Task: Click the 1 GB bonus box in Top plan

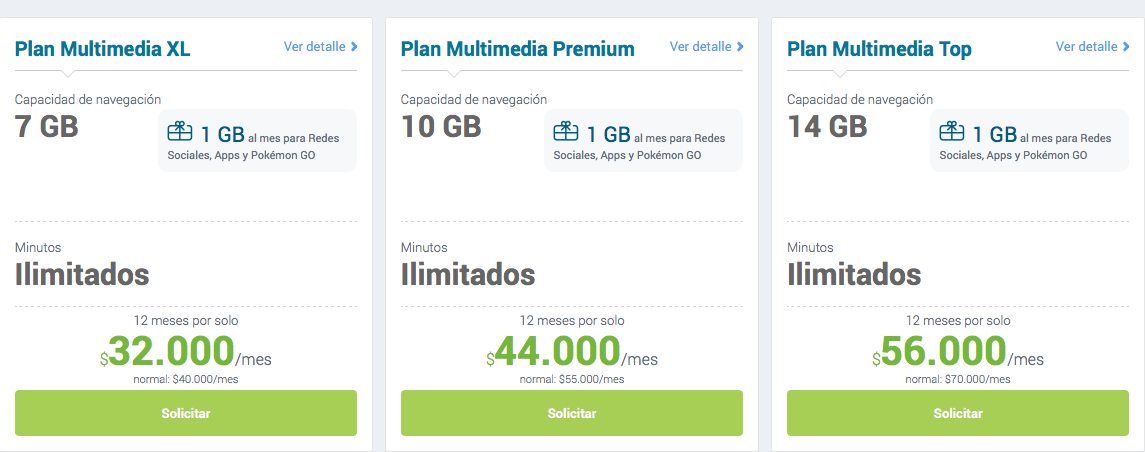Action: (1029, 141)
